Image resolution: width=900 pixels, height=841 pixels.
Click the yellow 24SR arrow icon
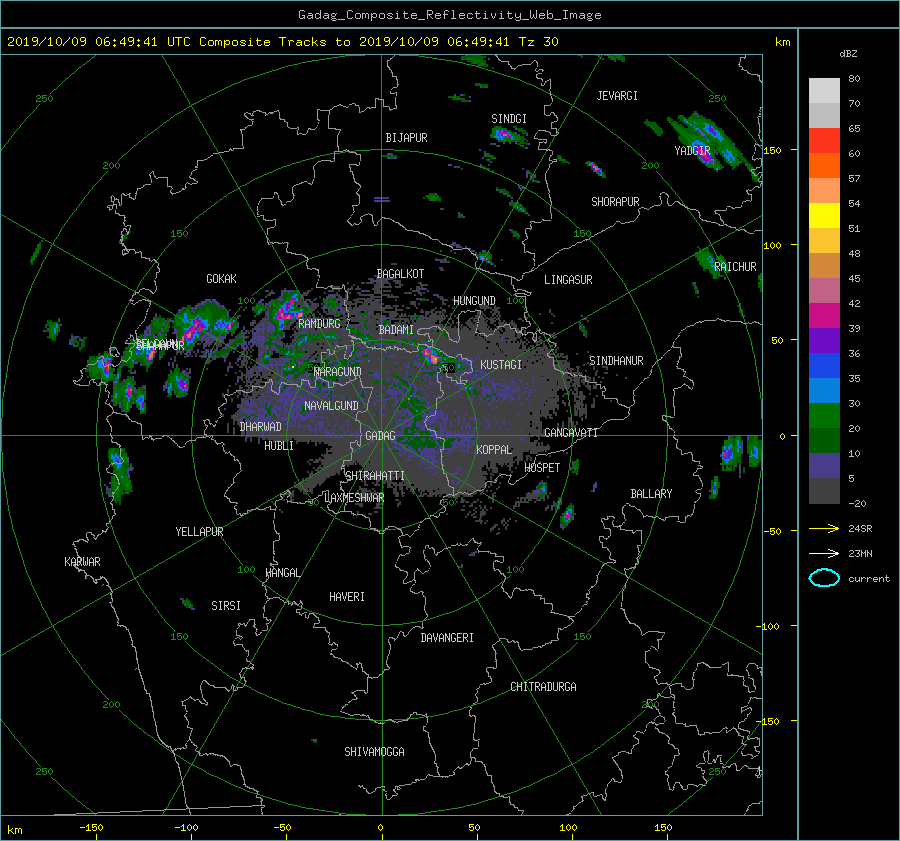click(x=824, y=528)
